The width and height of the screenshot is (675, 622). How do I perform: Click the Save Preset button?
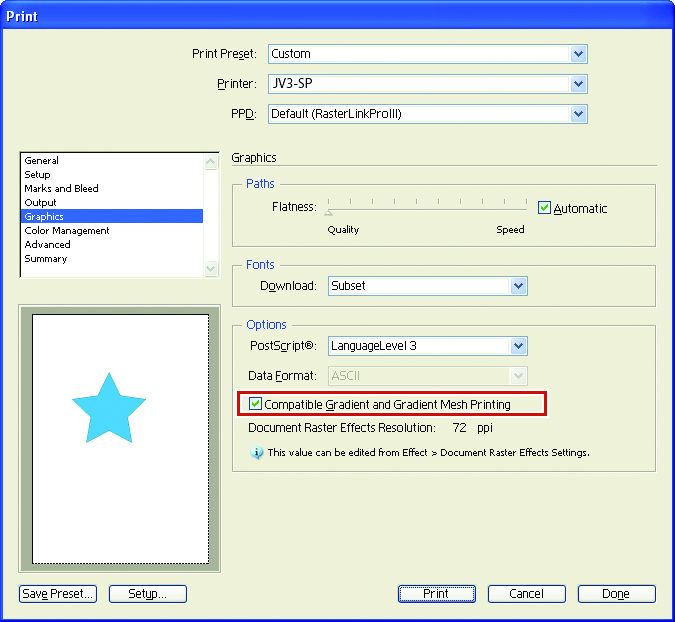(x=58, y=594)
